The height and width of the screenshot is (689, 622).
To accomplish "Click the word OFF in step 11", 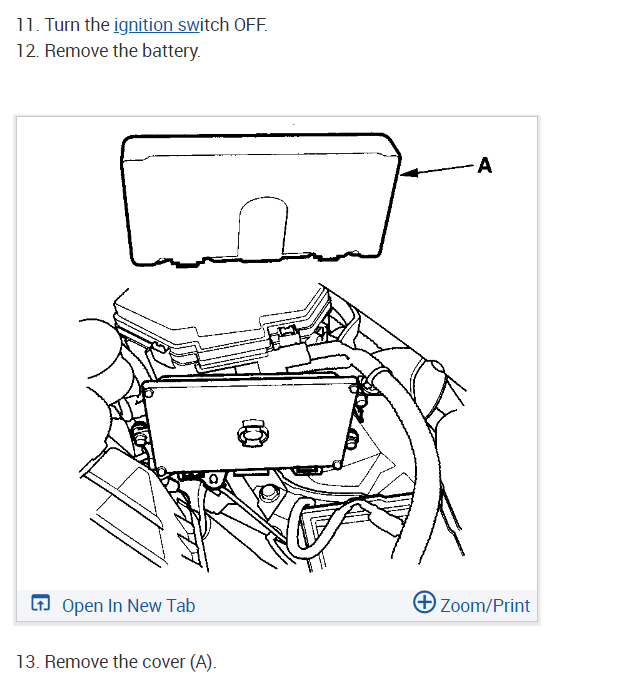I will click(250, 25).
